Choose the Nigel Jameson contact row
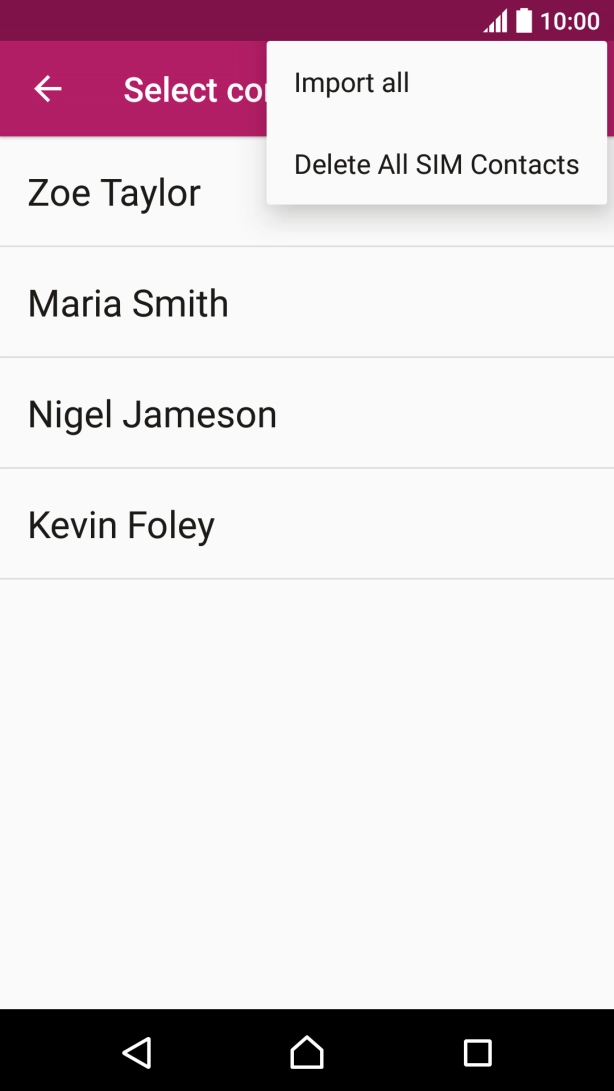 152,414
